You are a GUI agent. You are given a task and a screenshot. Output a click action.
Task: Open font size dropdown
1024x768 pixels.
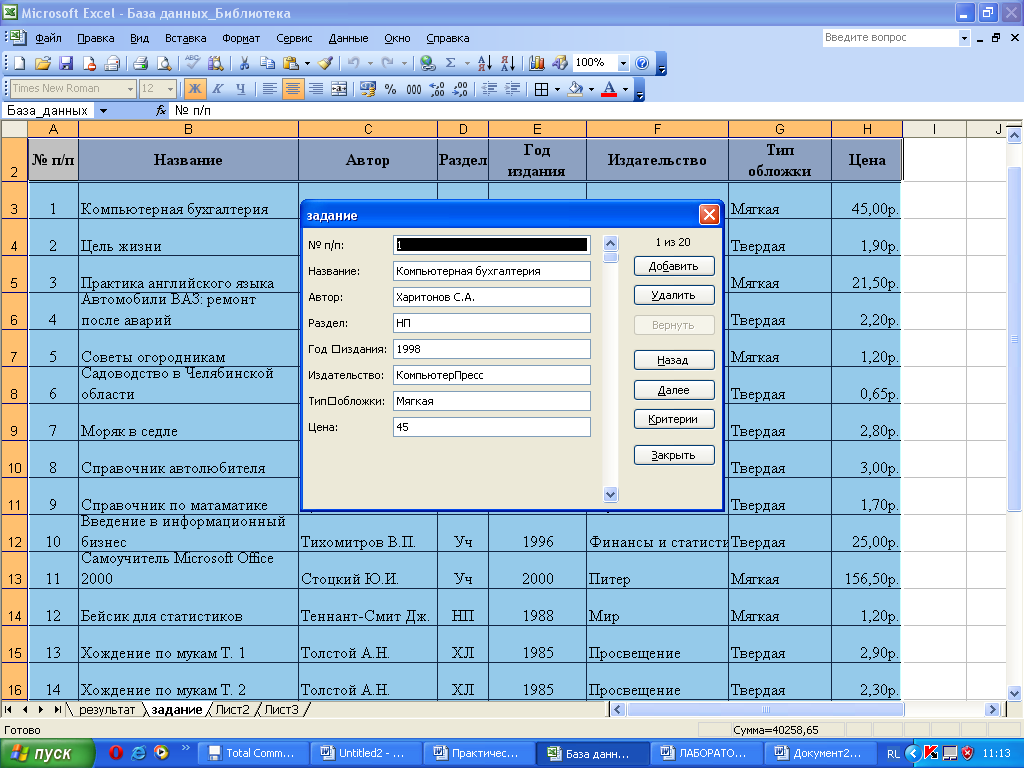click(170, 89)
